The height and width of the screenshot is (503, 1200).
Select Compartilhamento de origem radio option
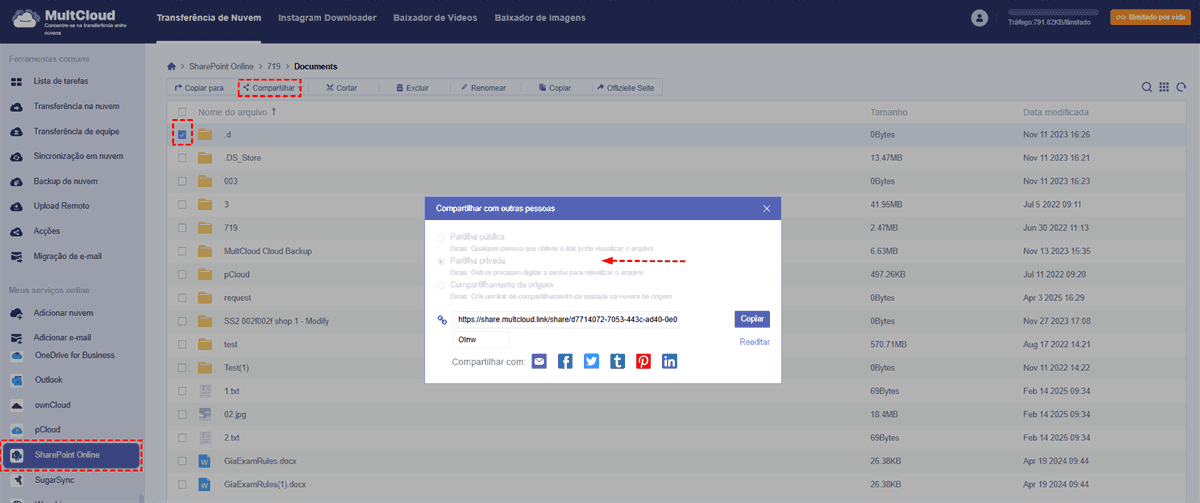coord(440,285)
